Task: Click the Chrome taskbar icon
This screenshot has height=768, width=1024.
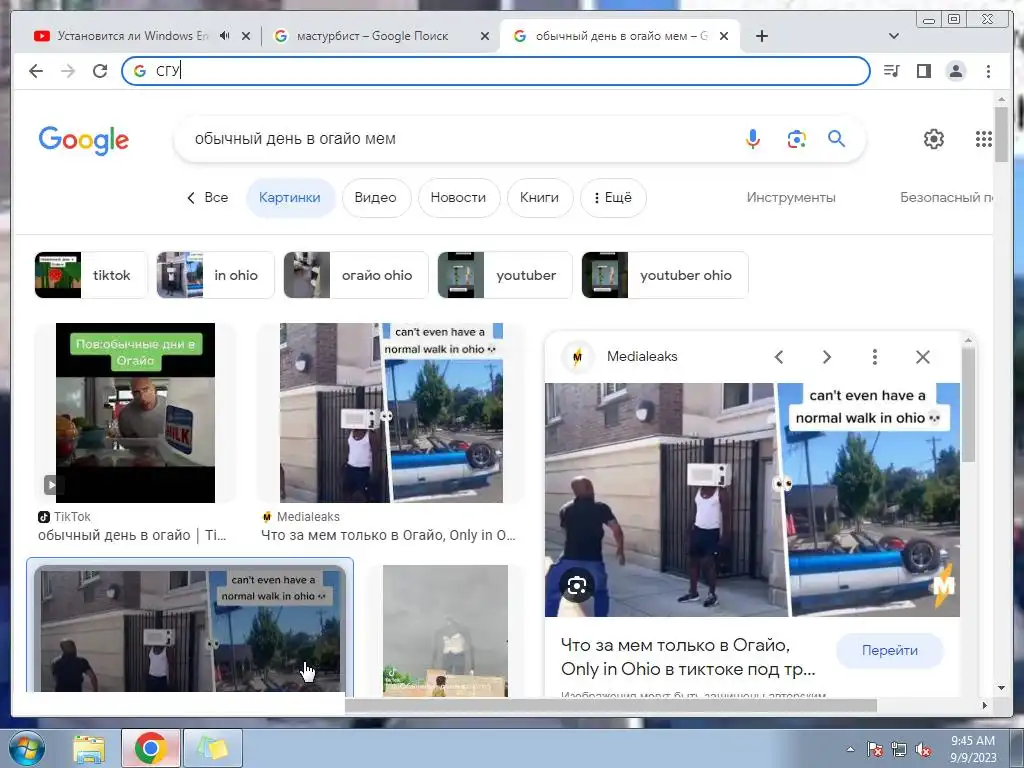Action: [x=150, y=748]
